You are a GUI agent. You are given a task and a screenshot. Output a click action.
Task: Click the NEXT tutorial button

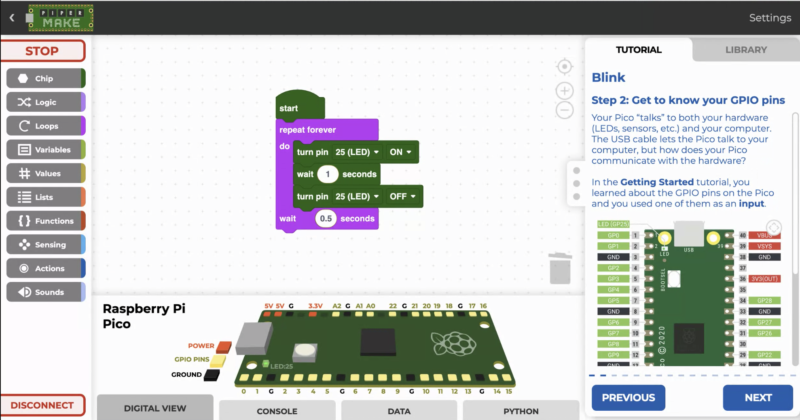(758, 397)
